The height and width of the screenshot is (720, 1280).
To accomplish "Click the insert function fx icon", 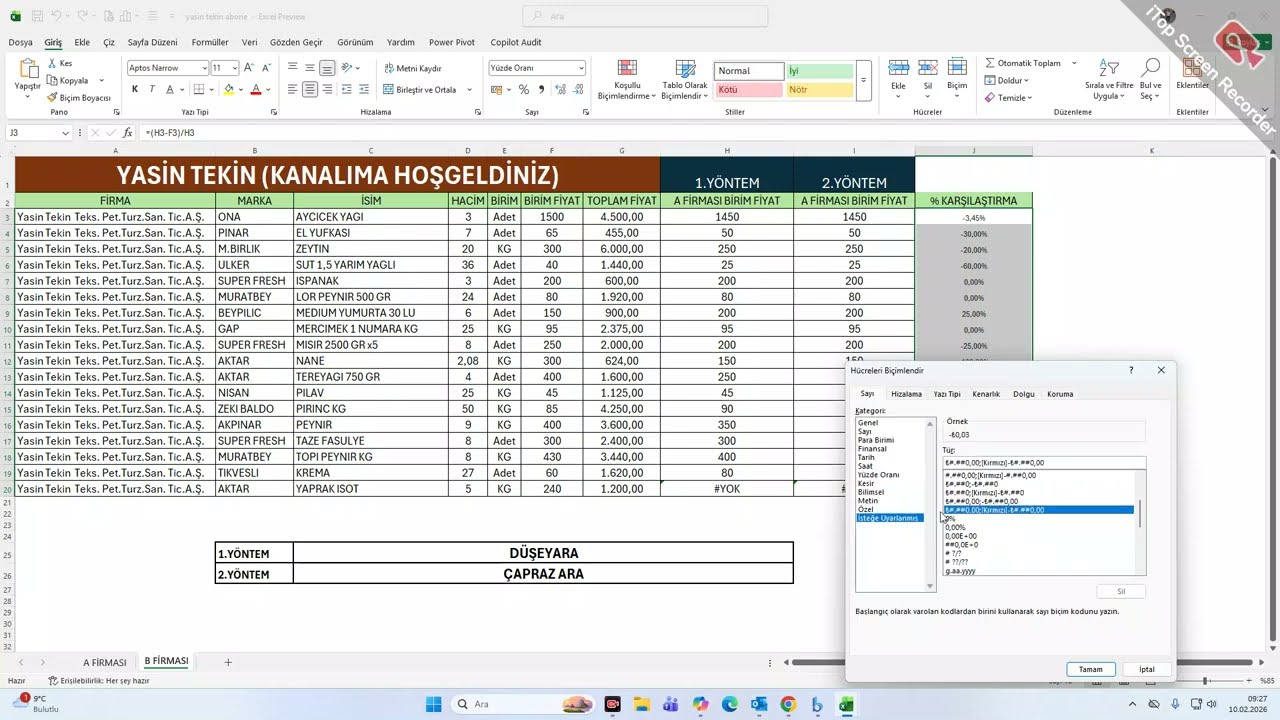I will click(x=127, y=132).
